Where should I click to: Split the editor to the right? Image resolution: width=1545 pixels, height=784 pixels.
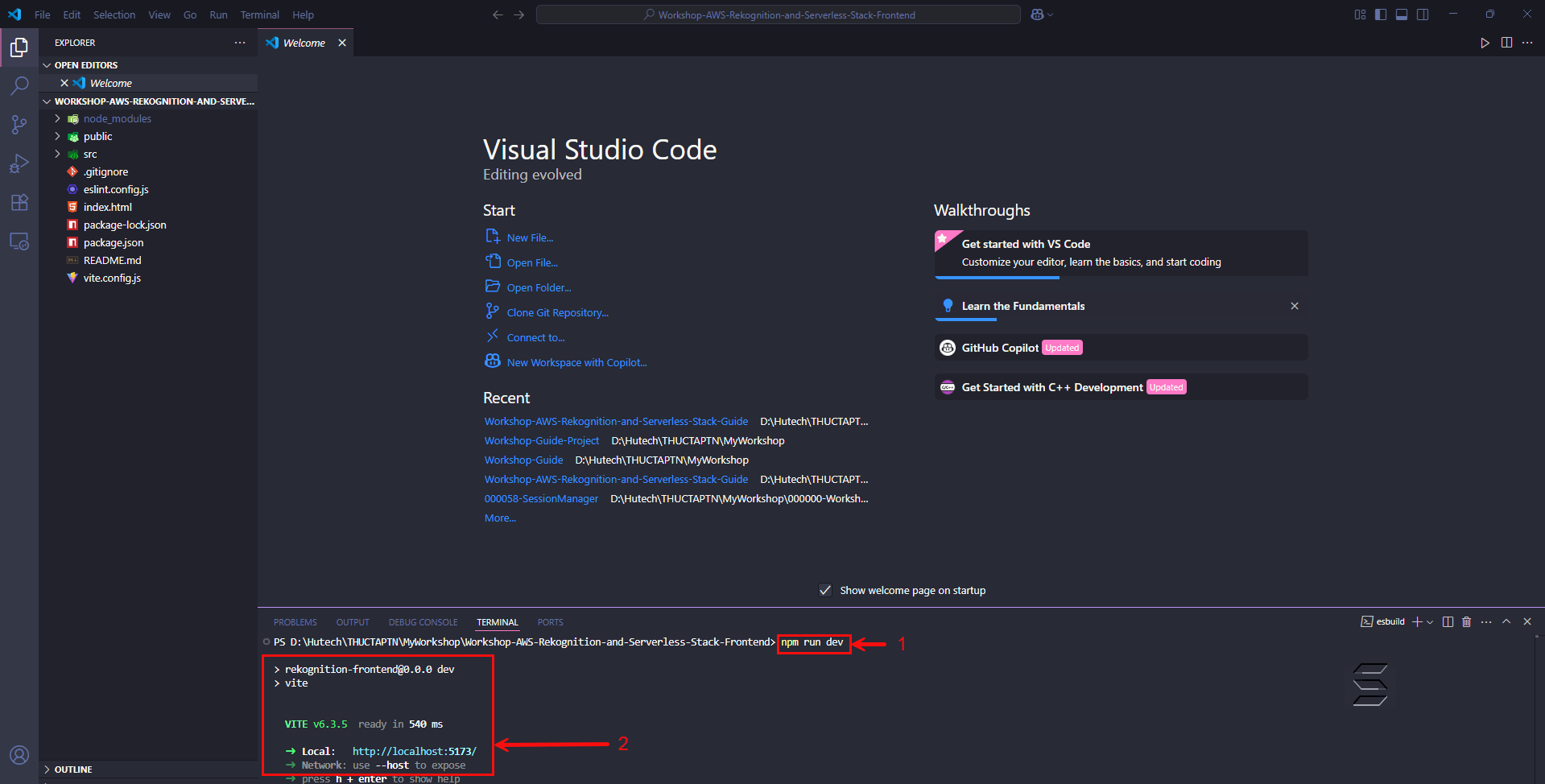pyautogui.click(x=1506, y=43)
